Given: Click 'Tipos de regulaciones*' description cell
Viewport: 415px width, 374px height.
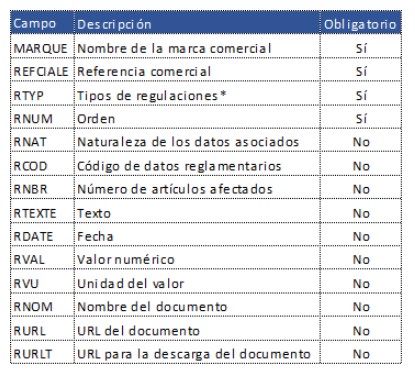Looking at the screenshot, I should 197,94.
